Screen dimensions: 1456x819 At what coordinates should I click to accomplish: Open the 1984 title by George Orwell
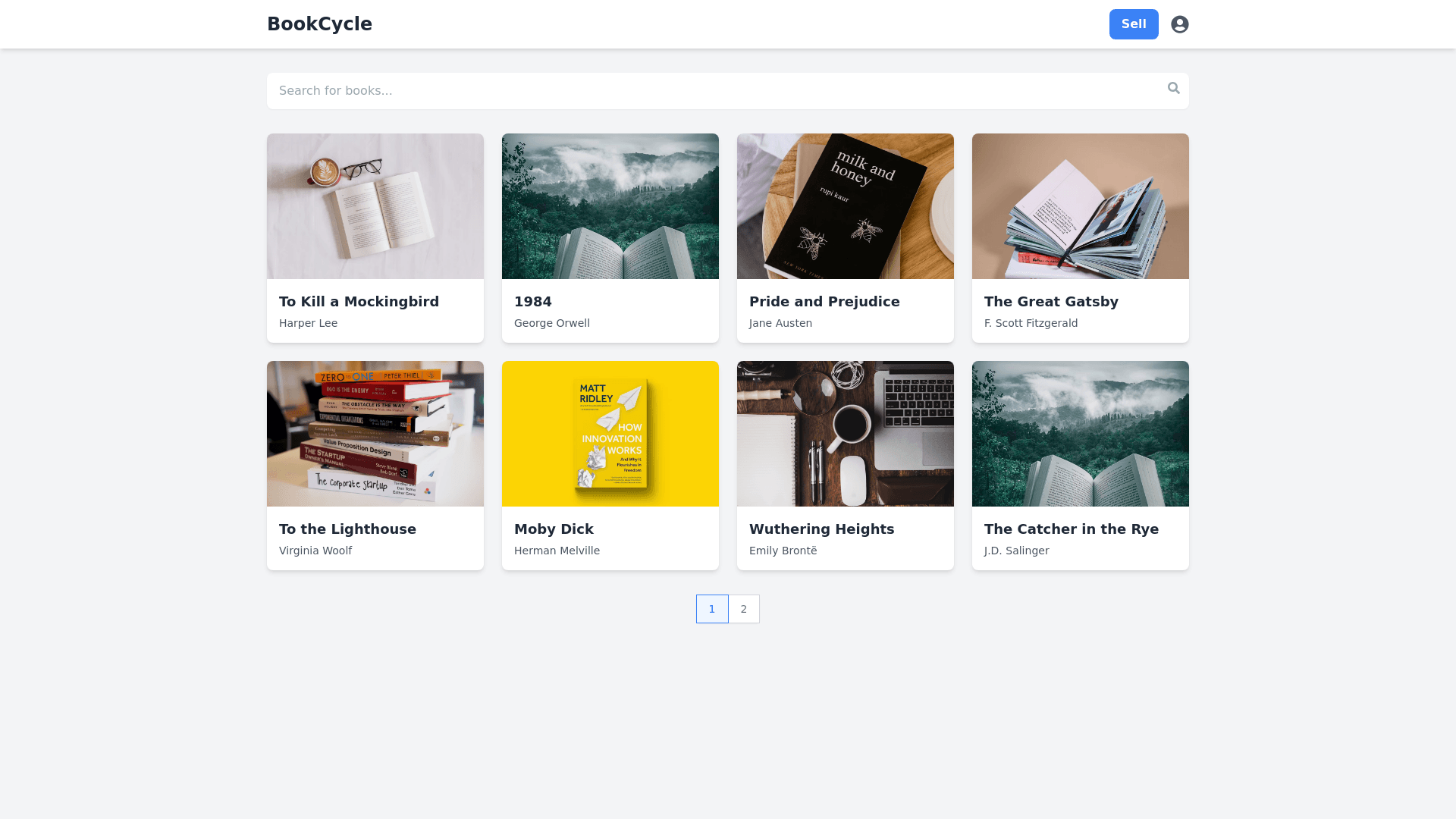tap(533, 302)
